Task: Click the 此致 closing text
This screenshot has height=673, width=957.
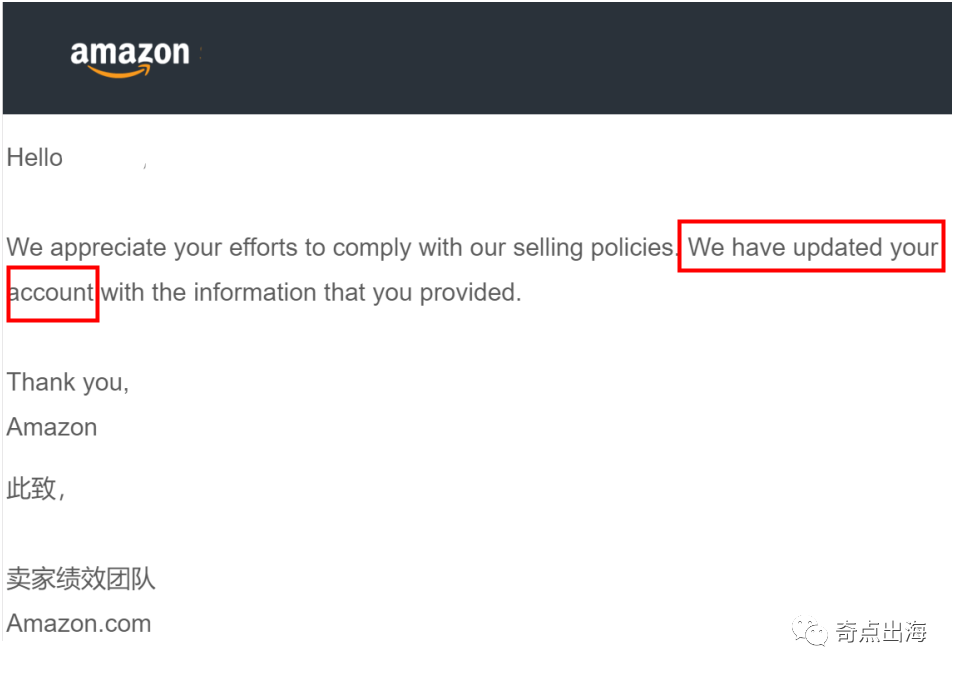Action: (x=35, y=489)
